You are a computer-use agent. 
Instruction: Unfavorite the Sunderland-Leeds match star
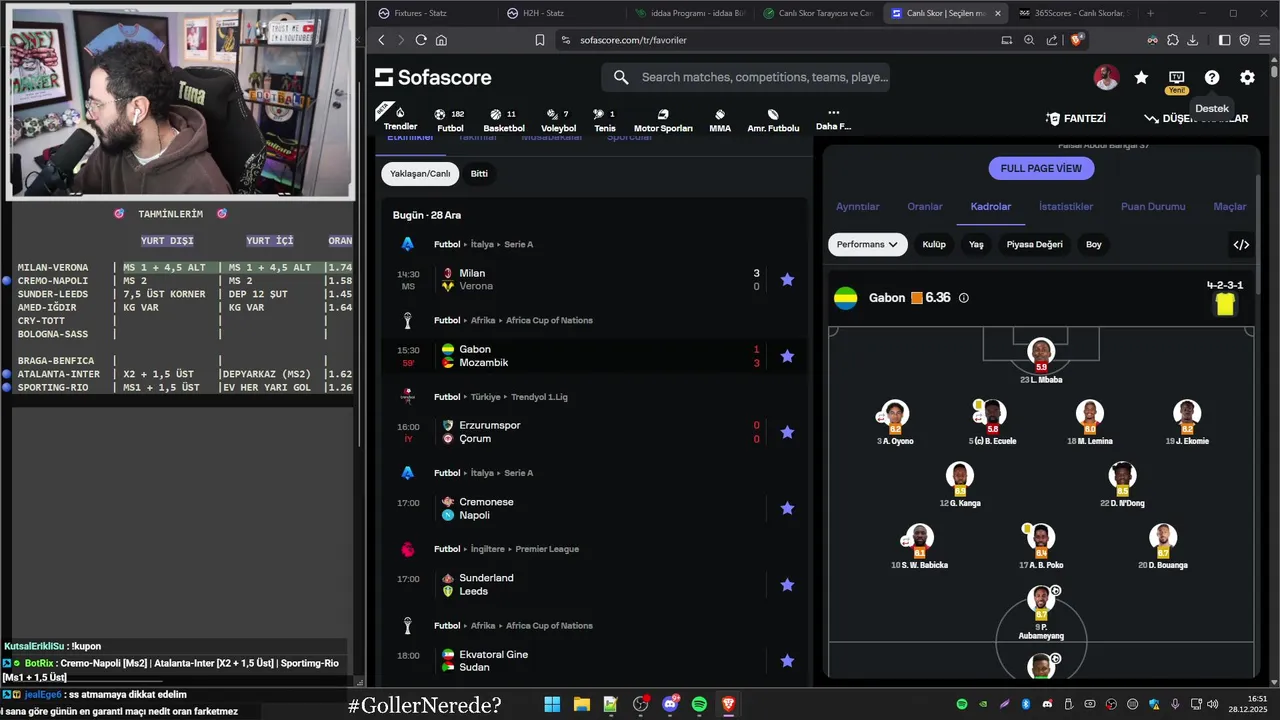(x=787, y=585)
